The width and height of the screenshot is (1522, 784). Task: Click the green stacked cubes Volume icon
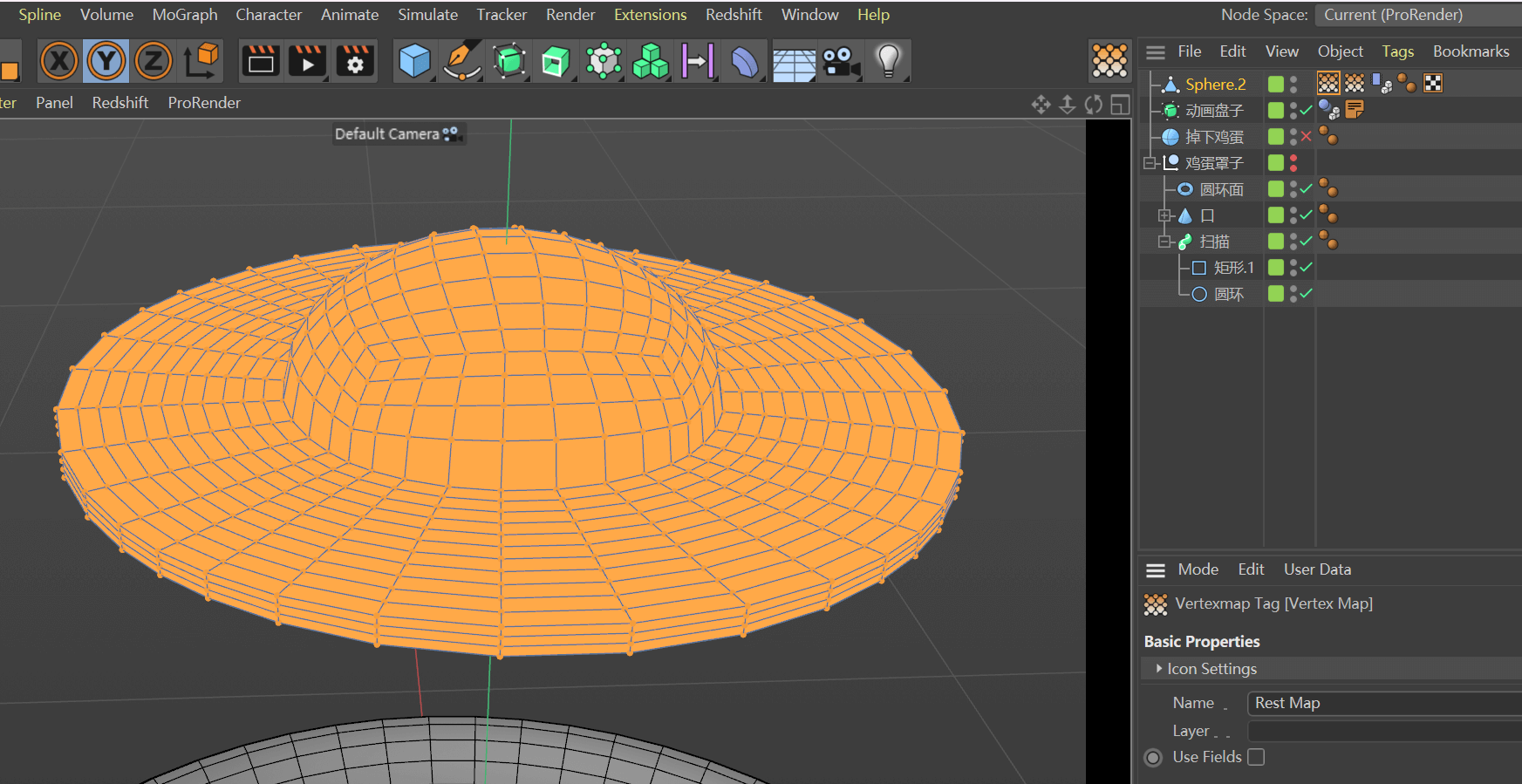[x=650, y=61]
